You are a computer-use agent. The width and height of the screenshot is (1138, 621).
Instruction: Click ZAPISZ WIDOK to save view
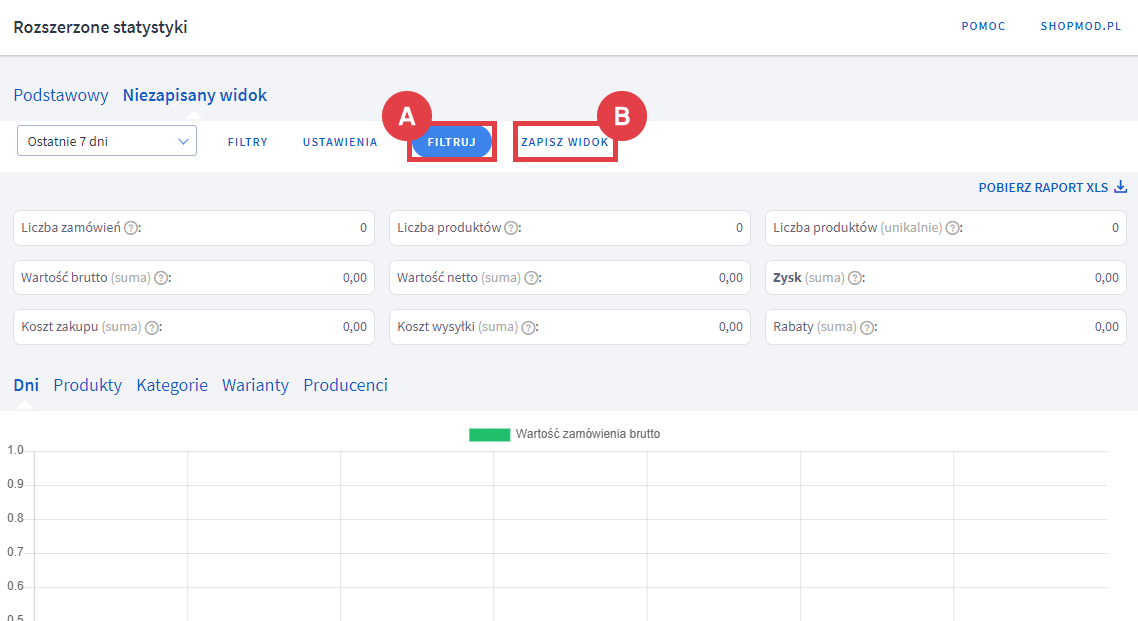pyautogui.click(x=564, y=142)
